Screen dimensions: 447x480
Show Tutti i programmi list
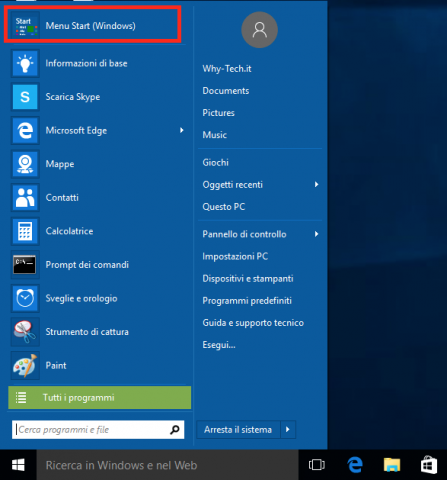[100, 398]
